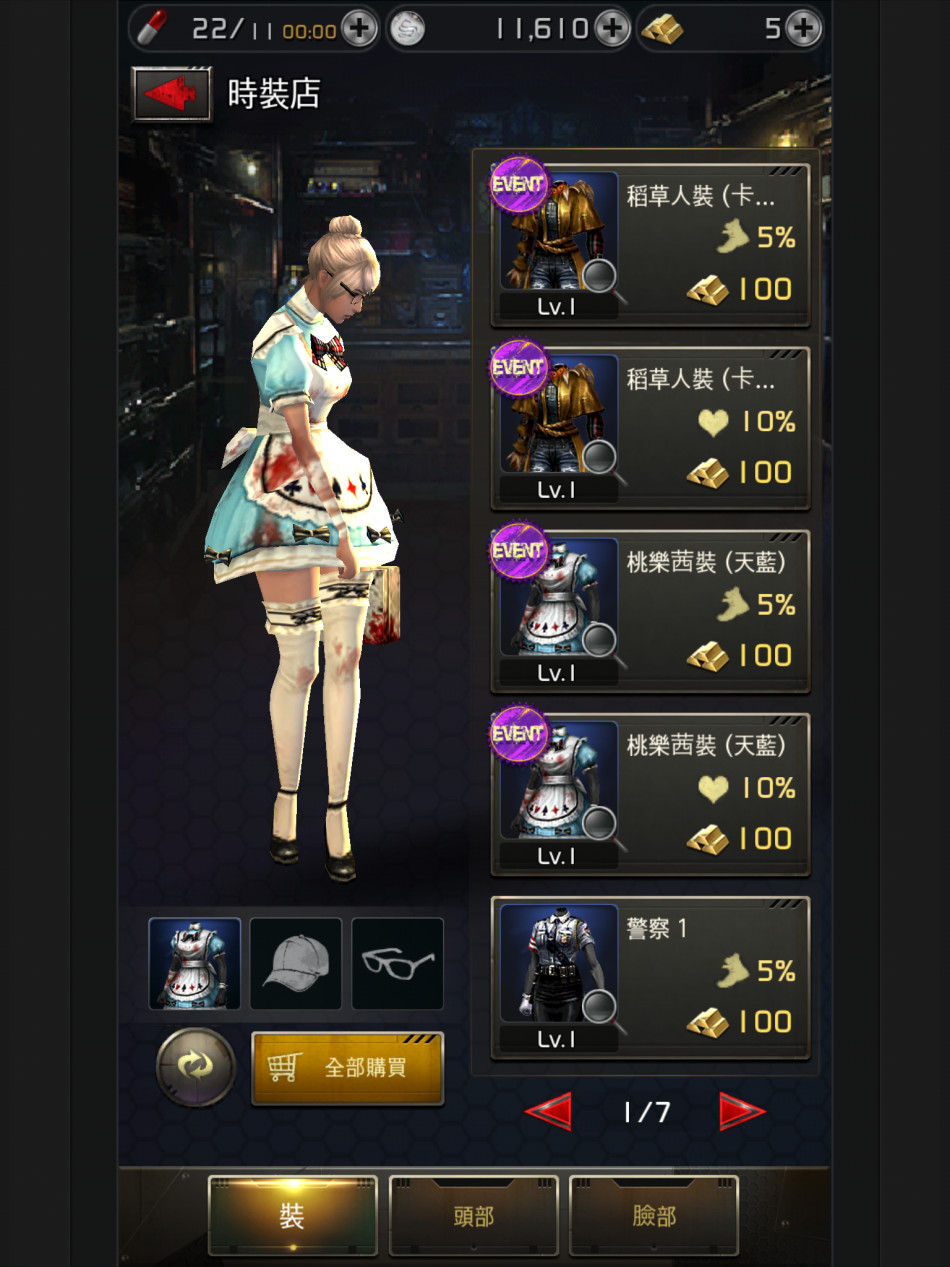
Task: Add silver coins with the plus button
Action: [x=612, y=29]
